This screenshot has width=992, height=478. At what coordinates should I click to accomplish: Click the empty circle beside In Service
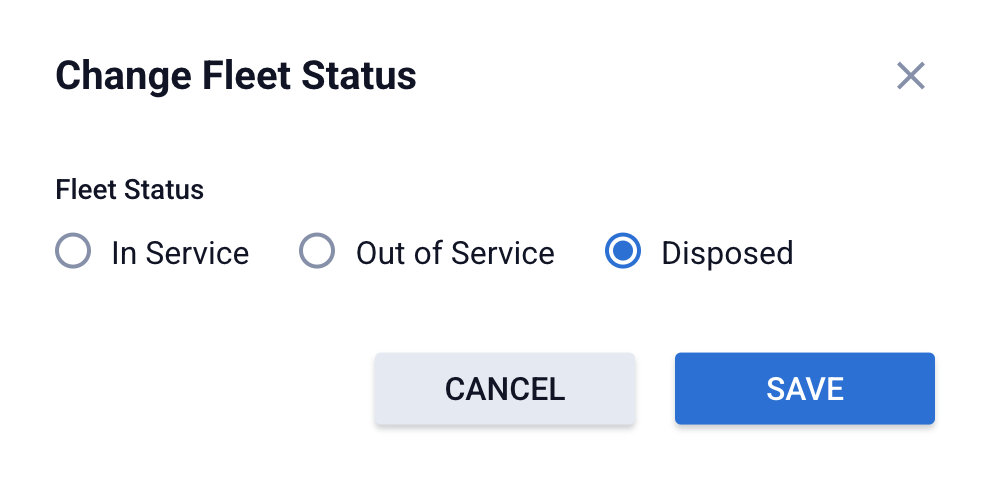pos(73,252)
